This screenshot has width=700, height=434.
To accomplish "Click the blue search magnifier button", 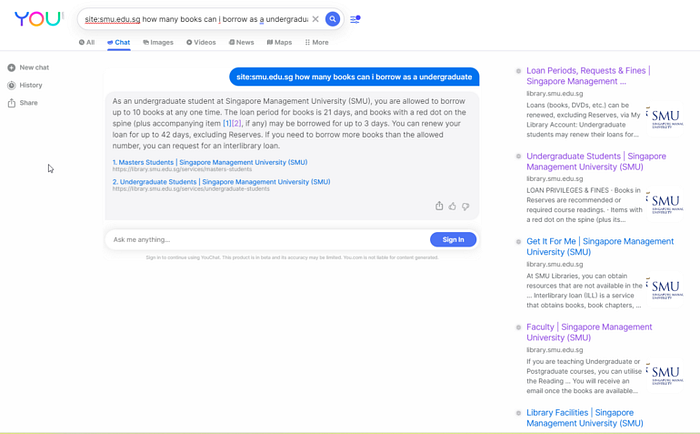I will tap(333, 19).
